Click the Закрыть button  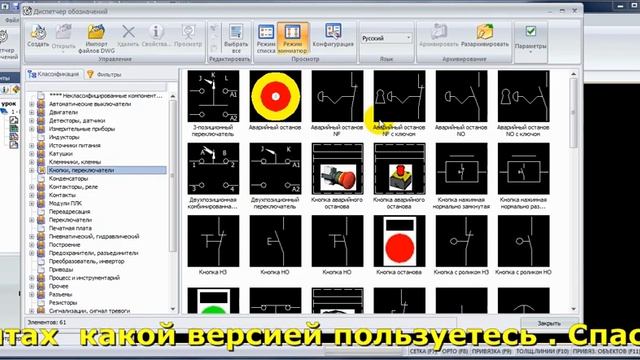click(x=549, y=323)
